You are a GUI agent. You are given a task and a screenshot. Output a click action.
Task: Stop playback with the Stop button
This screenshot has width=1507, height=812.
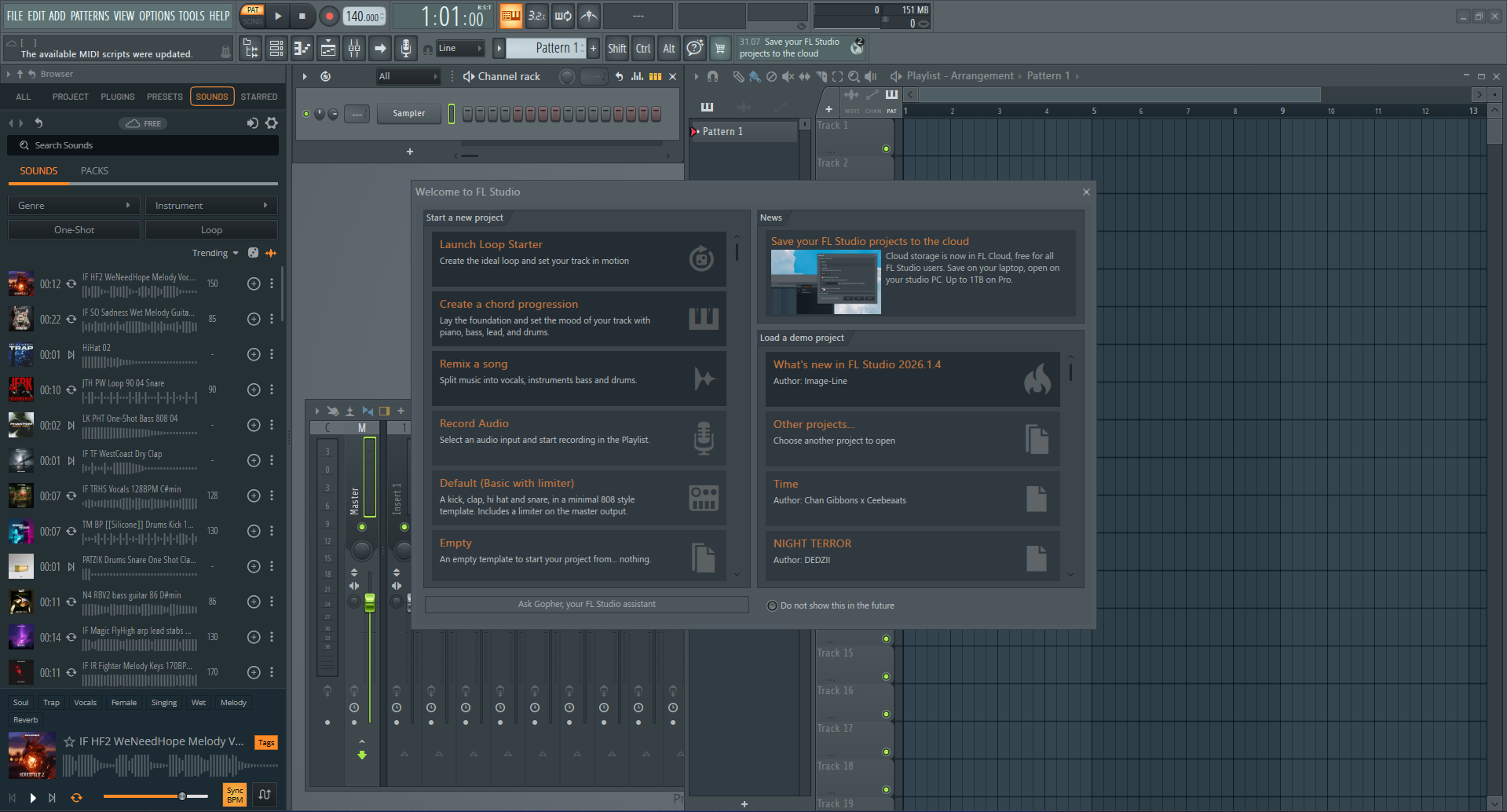(302, 16)
